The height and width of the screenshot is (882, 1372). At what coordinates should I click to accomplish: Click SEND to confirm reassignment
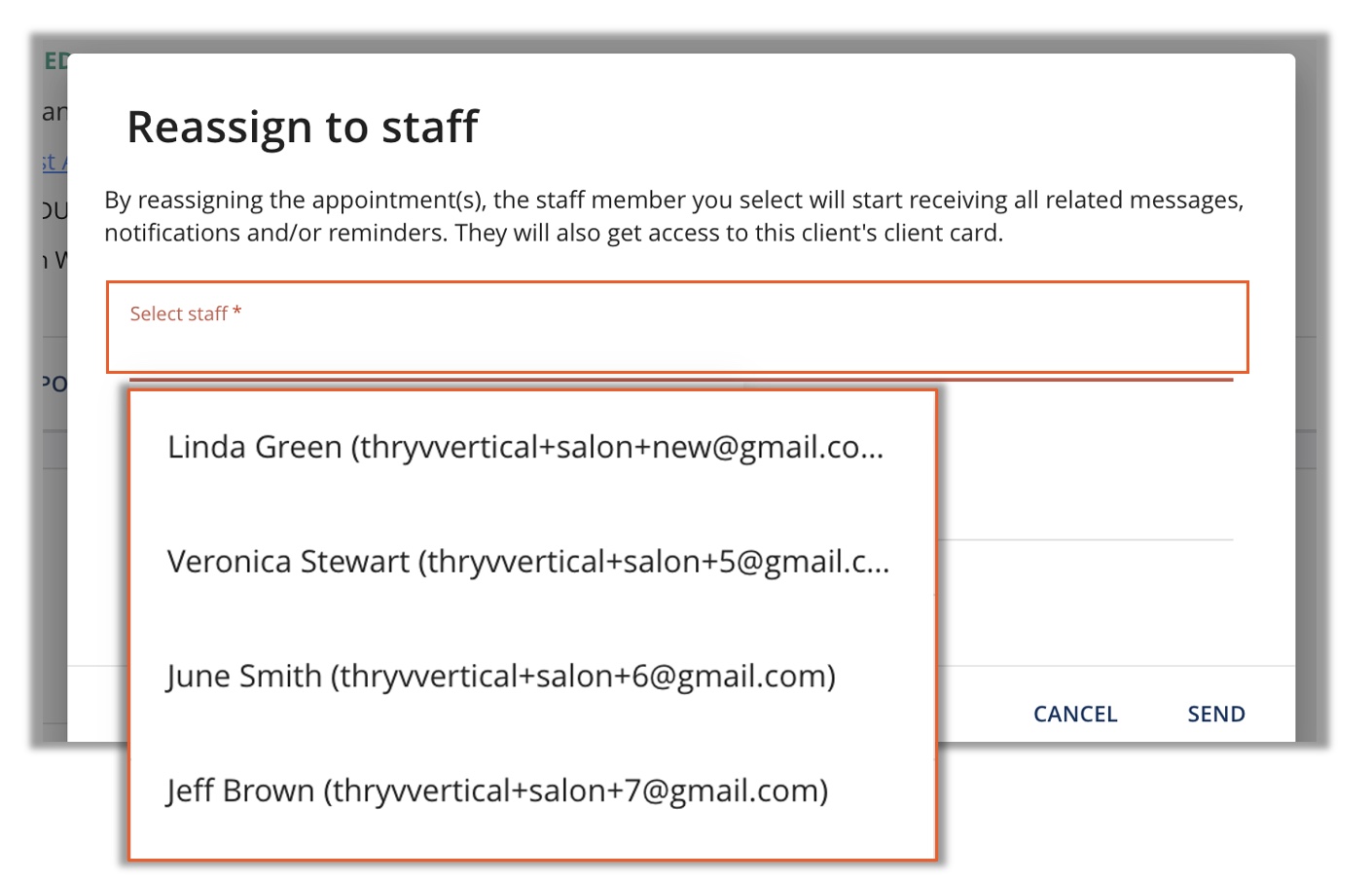(1215, 714)
